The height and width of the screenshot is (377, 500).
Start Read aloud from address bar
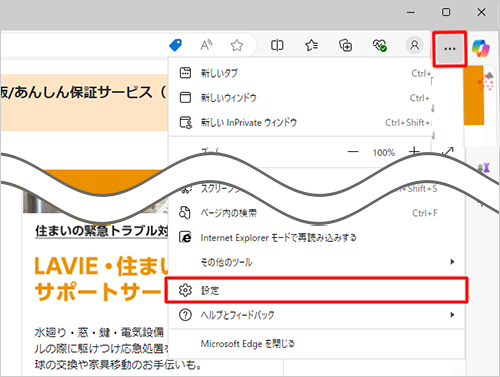click(x=206, y=45)
